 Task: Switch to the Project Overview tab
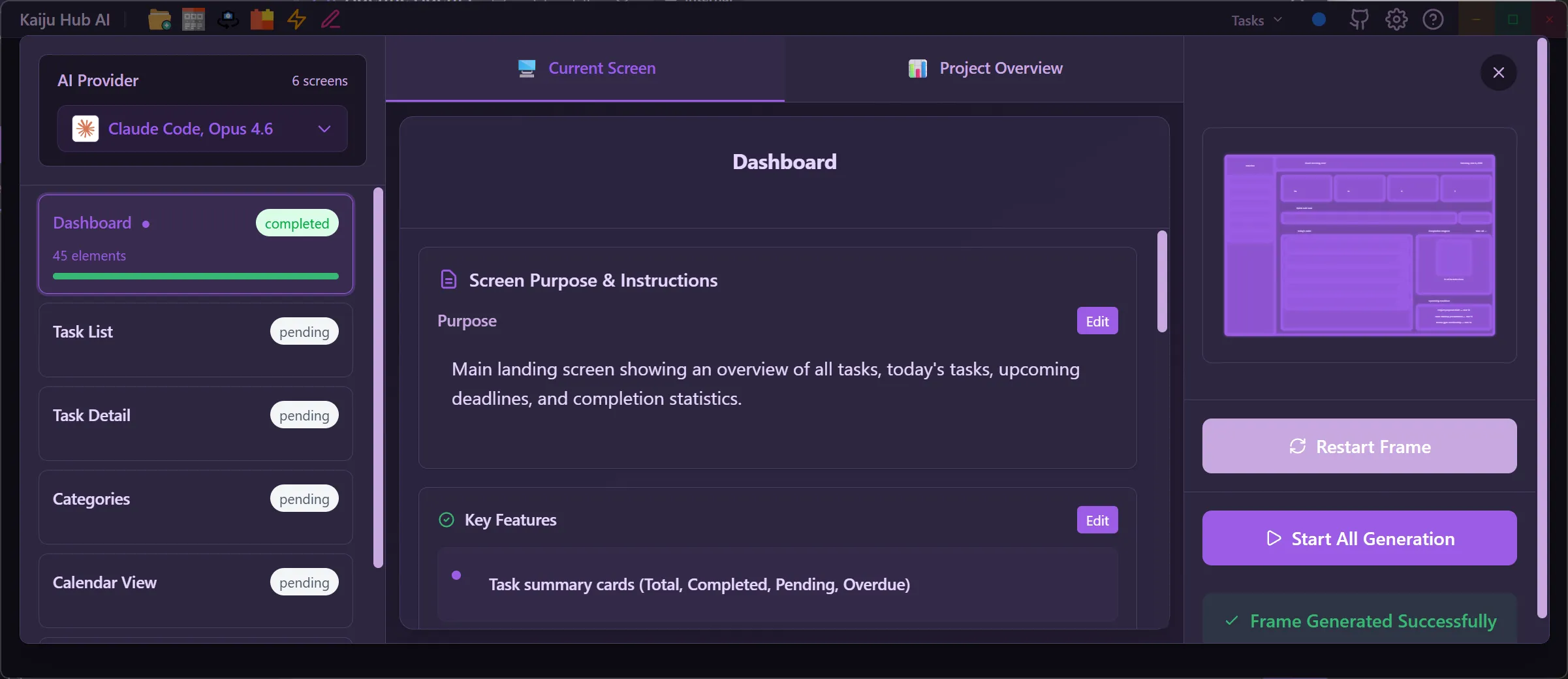point(984,69)
